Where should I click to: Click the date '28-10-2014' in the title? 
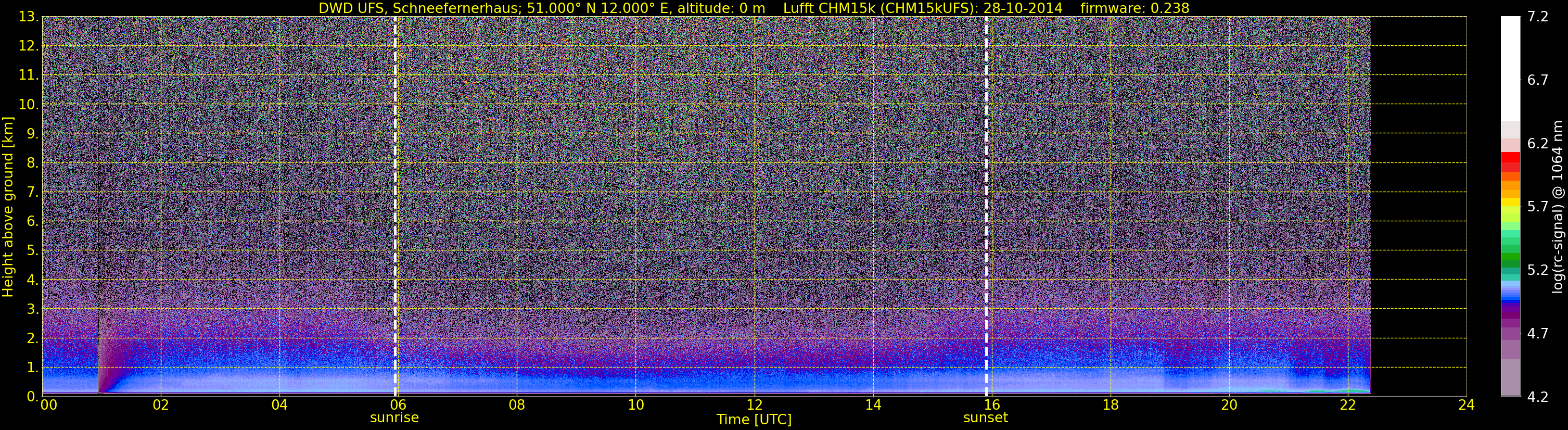click(1023, 8)
